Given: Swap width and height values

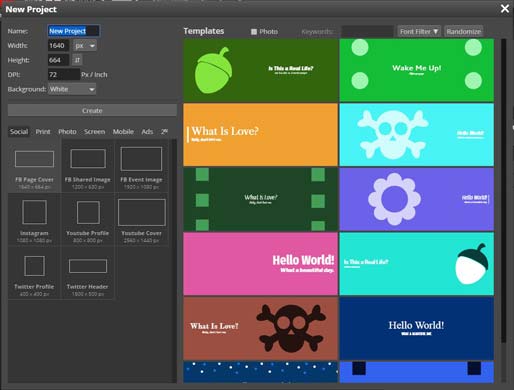Looking at the screenshot, I should click(x=77, y=60).
